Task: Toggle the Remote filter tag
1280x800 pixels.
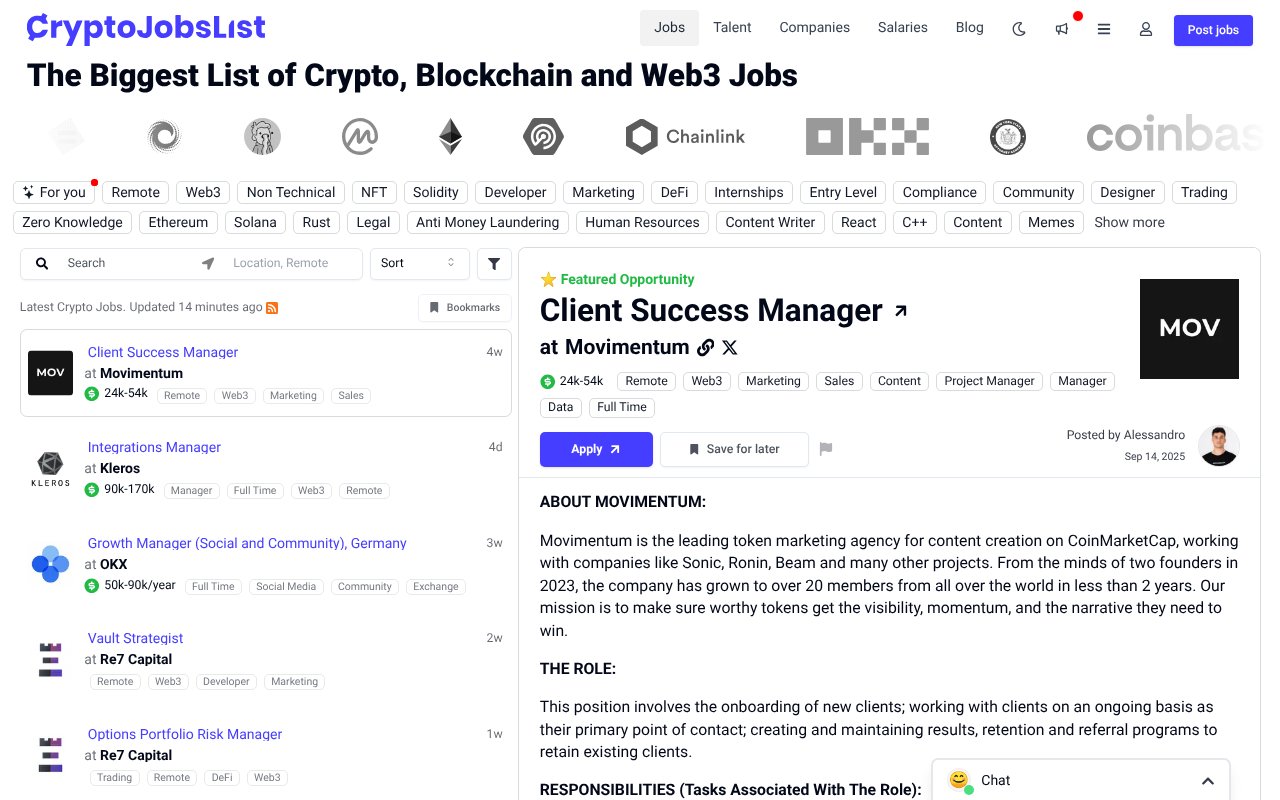Action: (135, 192)
